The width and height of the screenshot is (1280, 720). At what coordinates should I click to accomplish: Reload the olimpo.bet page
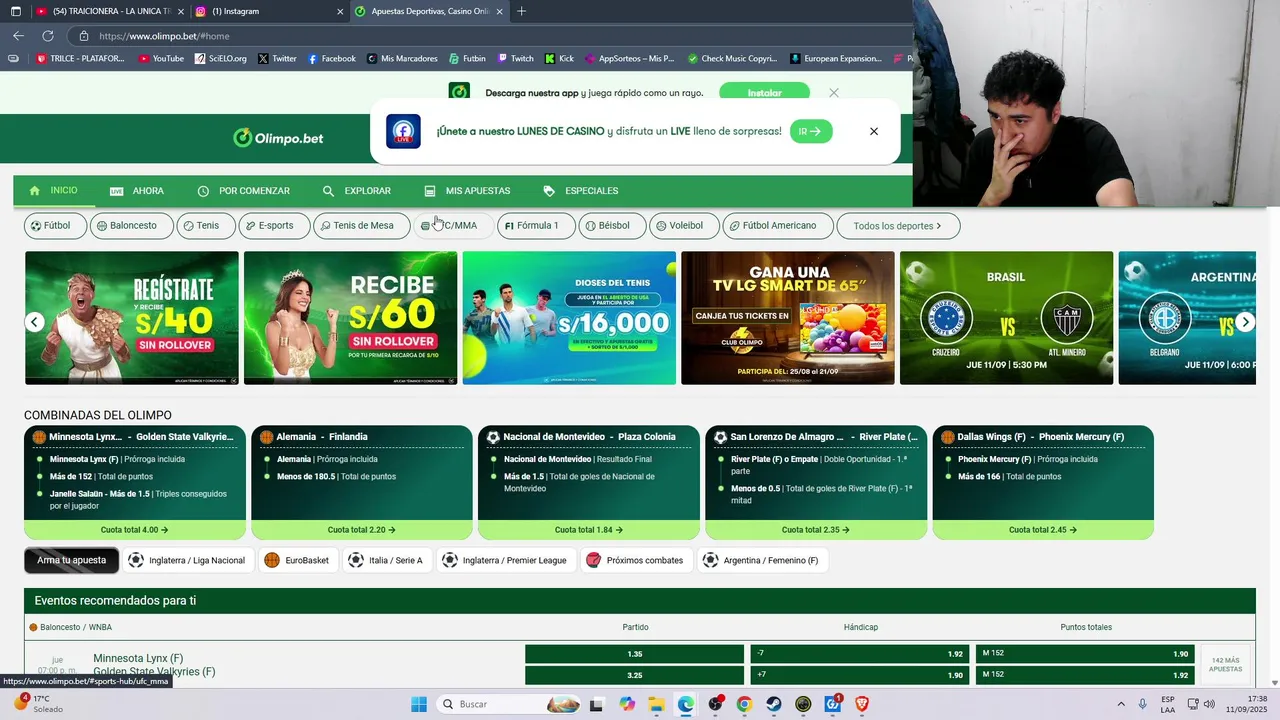coord(47,35)
